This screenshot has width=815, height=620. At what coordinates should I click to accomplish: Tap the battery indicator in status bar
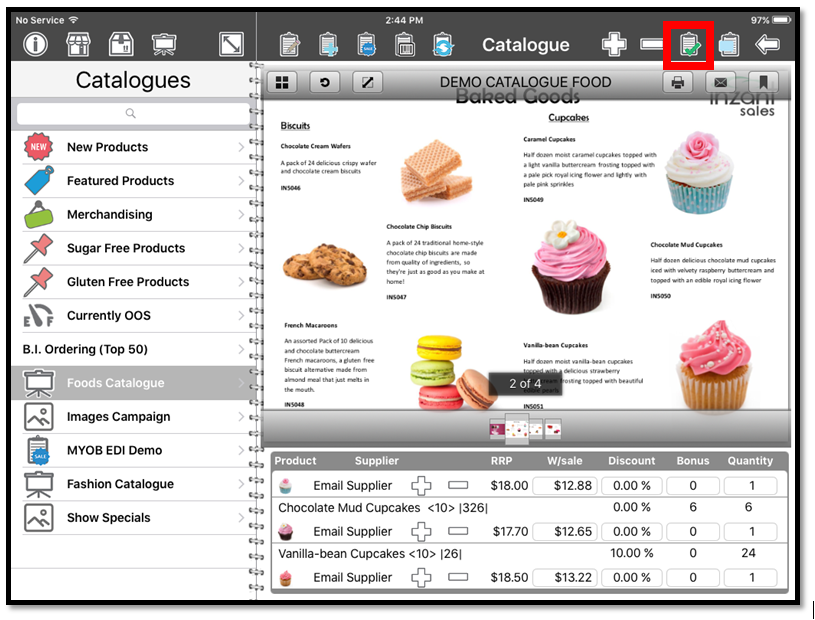(x=781, y=20)
